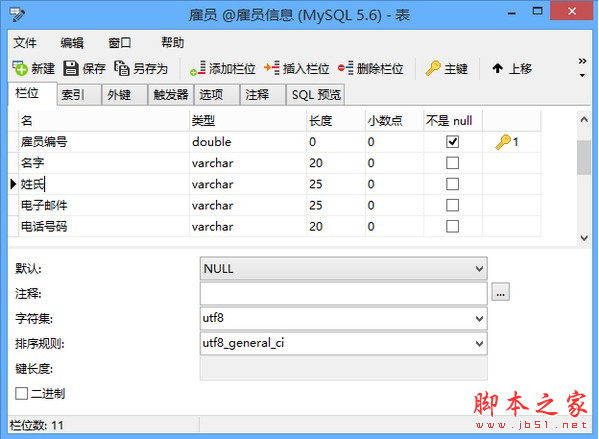Close the table designer window

(x=571, y=11)
